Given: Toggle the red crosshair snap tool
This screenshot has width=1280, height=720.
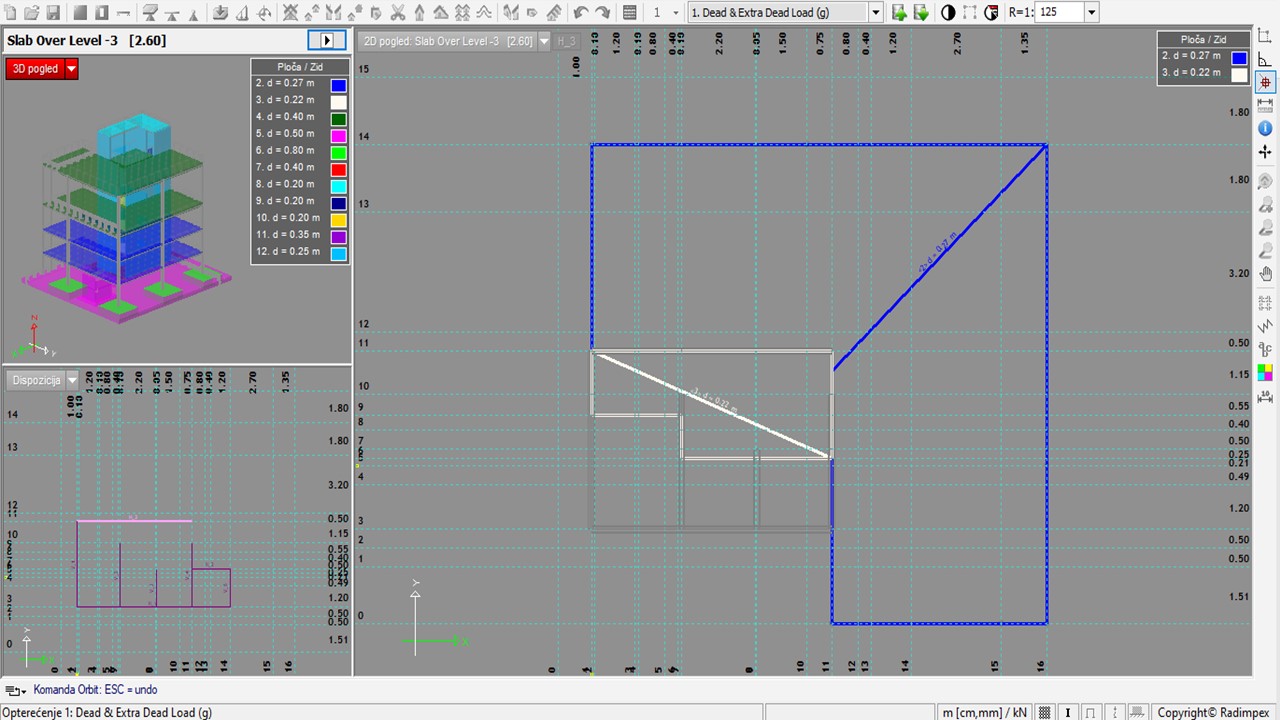Looking at the screenshot, I should click(x=1265, y=83).
